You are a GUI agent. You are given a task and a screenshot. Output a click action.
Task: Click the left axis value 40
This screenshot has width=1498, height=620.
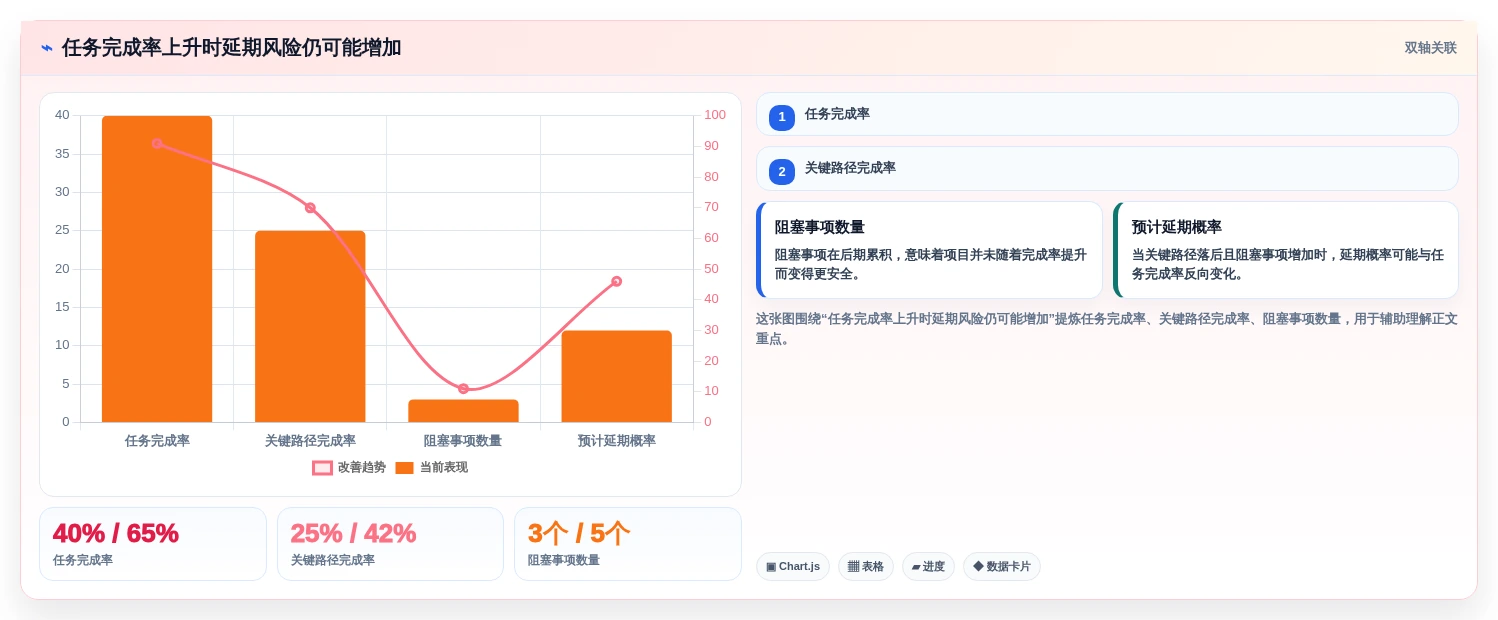(62, 115)
